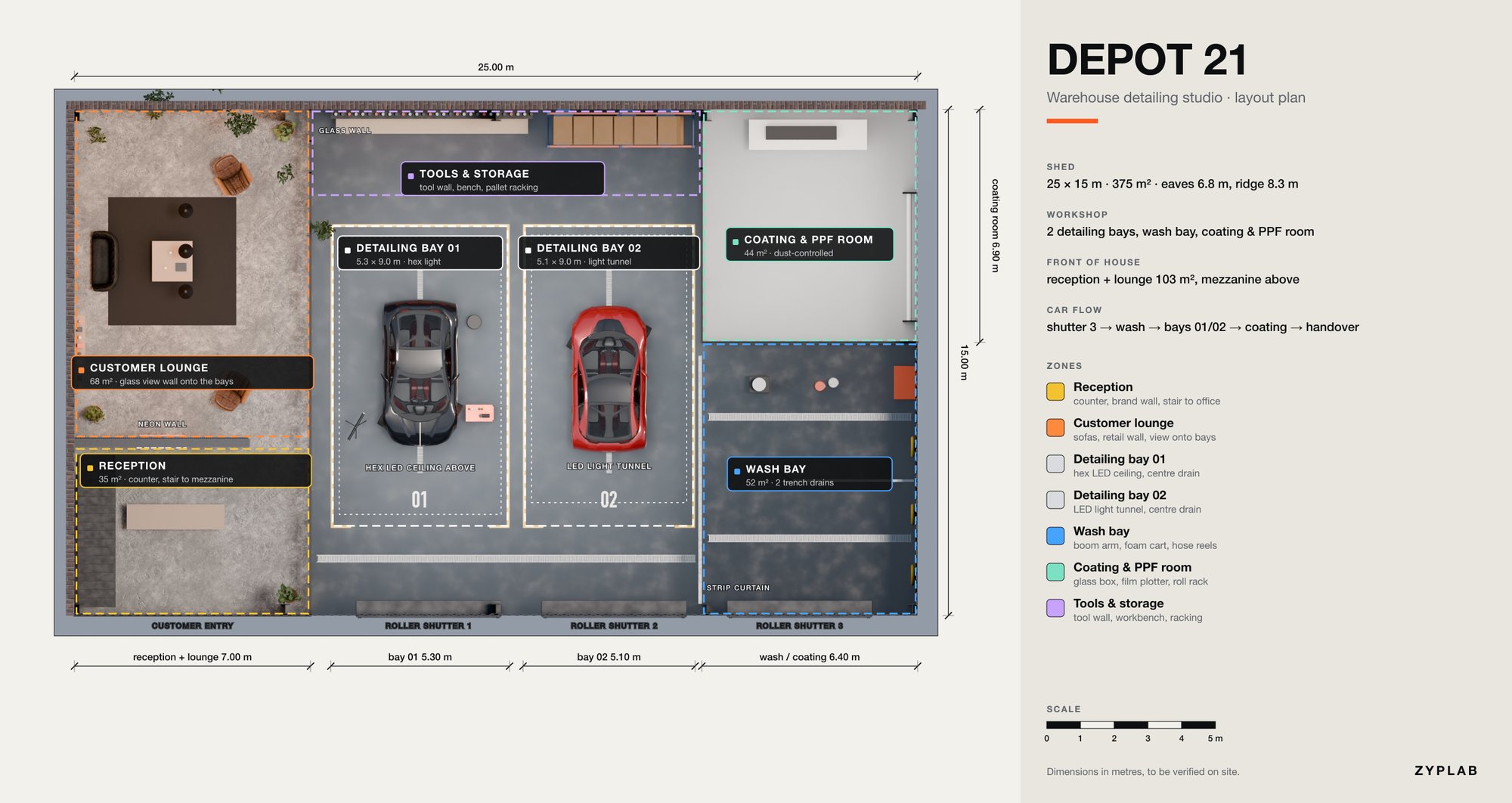Select the COATING & PPF ROOM label

[809, 245]
